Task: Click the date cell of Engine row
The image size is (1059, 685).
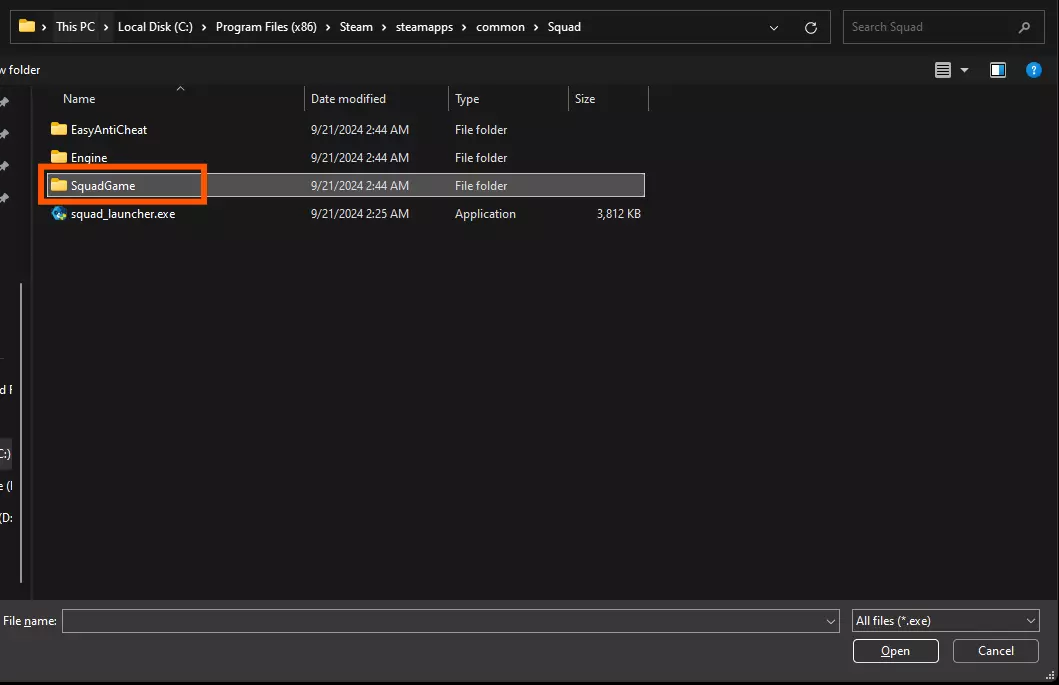Action: tap(359, 157)
